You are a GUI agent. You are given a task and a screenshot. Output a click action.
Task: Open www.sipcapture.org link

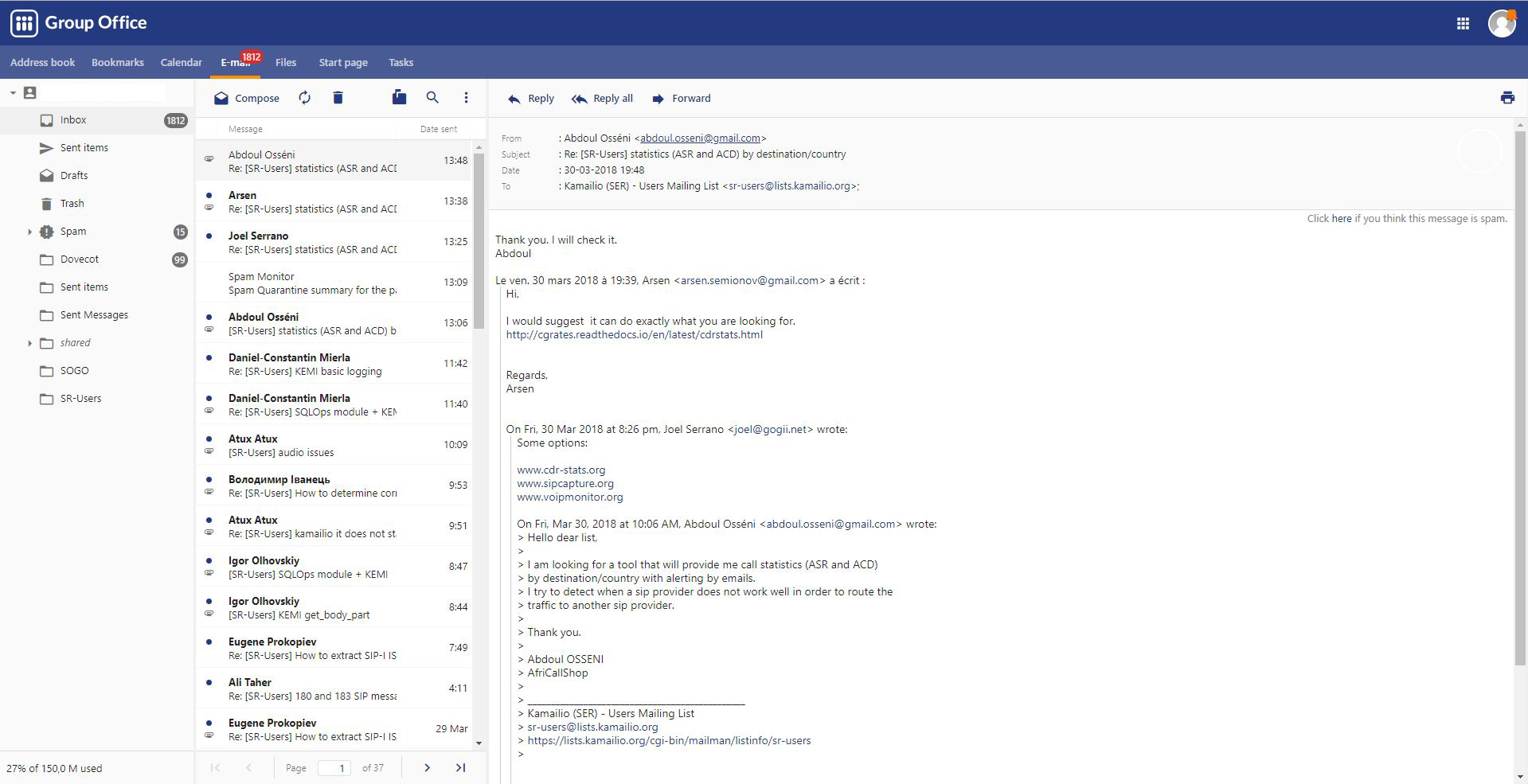click(565, 484)
